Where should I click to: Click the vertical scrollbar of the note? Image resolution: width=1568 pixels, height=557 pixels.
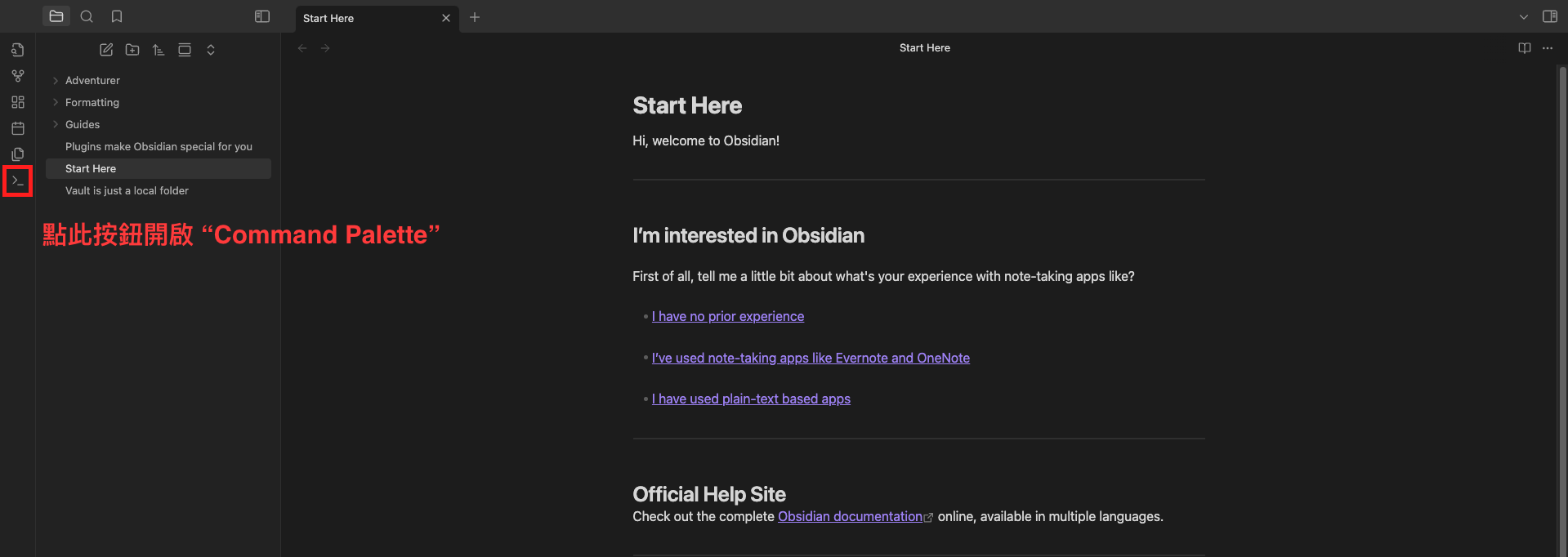(x=1562, y=310)
